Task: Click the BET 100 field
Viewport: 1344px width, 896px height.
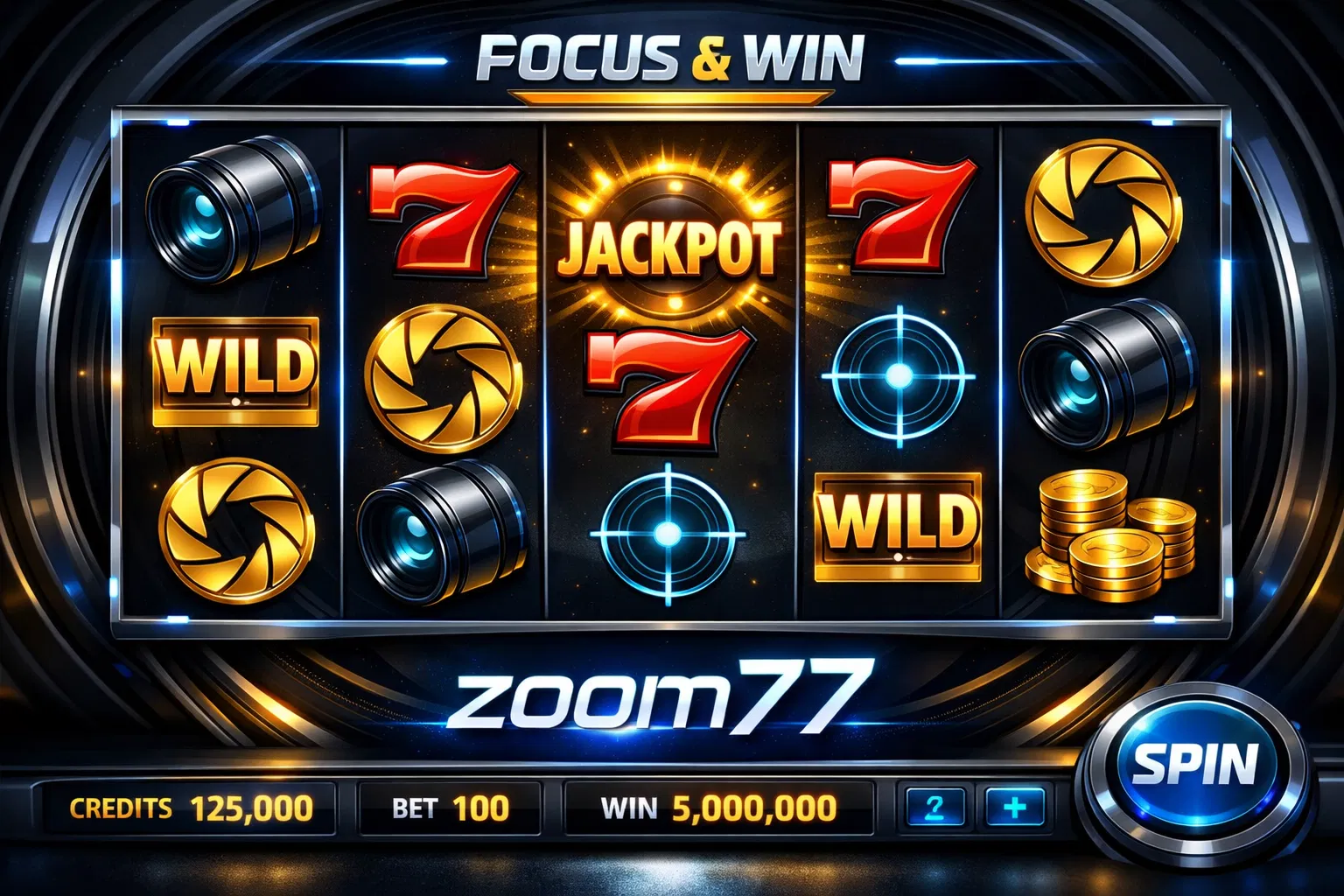Action: [451, 808]
